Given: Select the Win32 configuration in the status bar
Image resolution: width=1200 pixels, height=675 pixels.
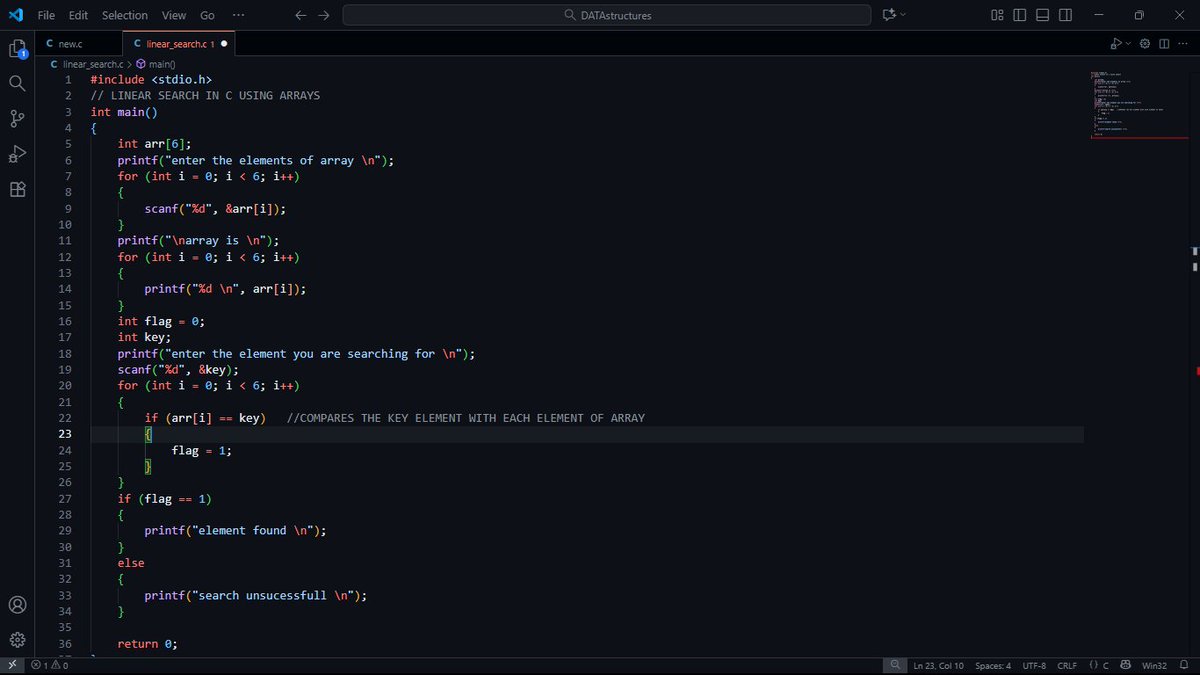Looking at the screenshot, I should pyautogui.click(x=1154, y=665).
